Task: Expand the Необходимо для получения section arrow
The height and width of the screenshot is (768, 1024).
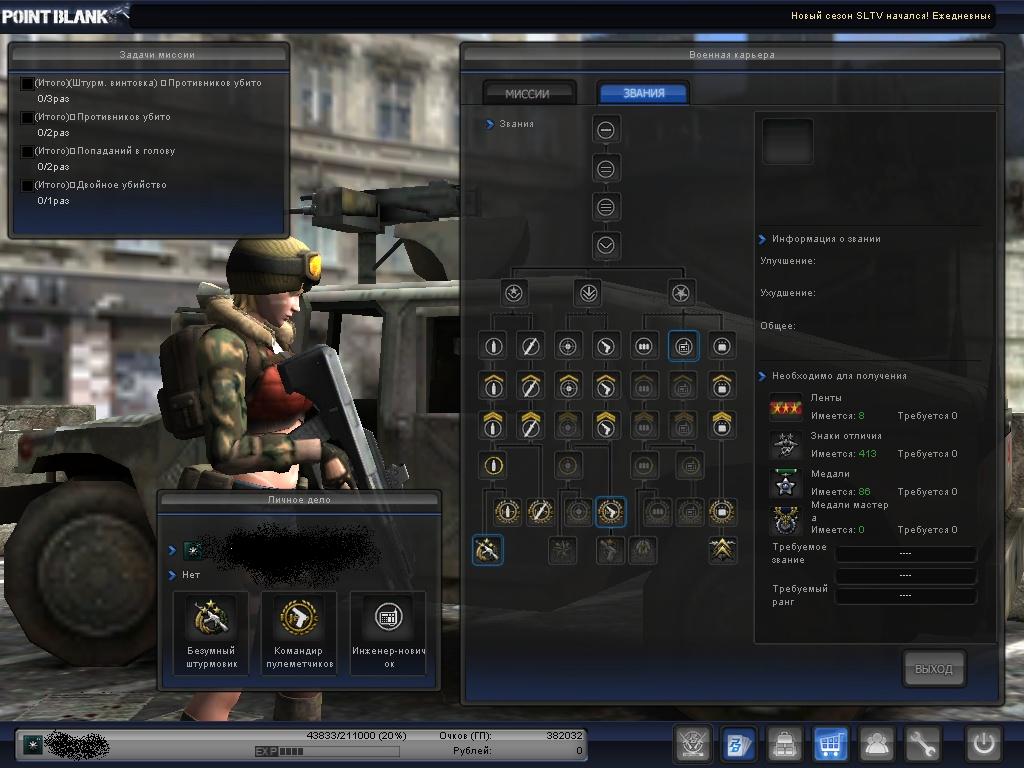Action: click(762, 376)
